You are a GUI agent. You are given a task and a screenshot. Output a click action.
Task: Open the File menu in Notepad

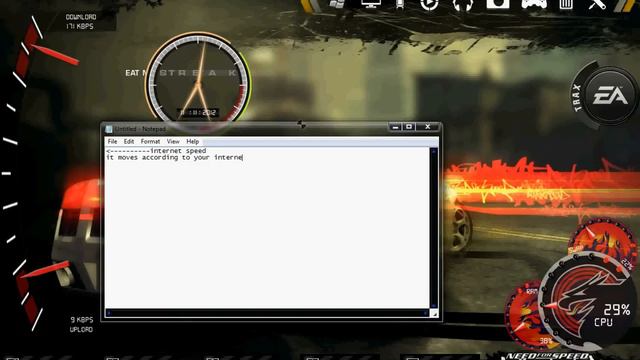112,141
